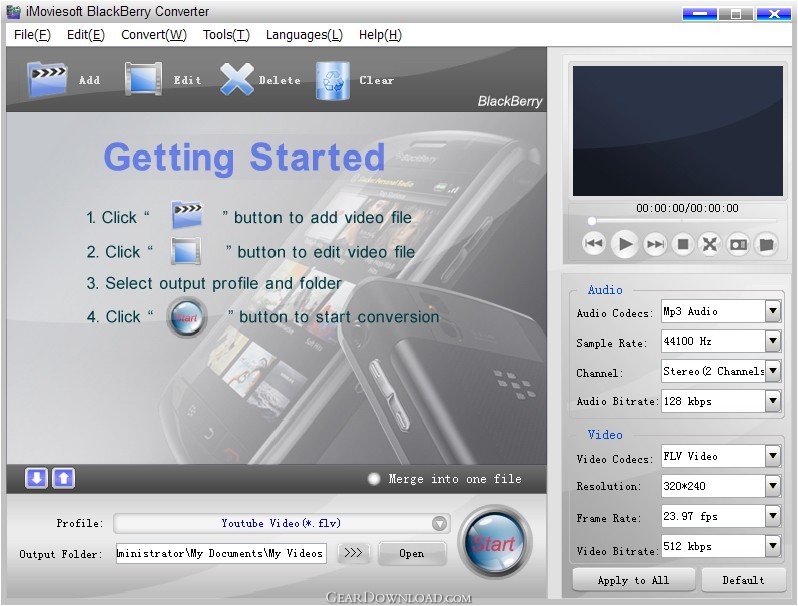798x606 pixels.
Task: Open the Sample Rate dropdown
Action: [773, 341]
